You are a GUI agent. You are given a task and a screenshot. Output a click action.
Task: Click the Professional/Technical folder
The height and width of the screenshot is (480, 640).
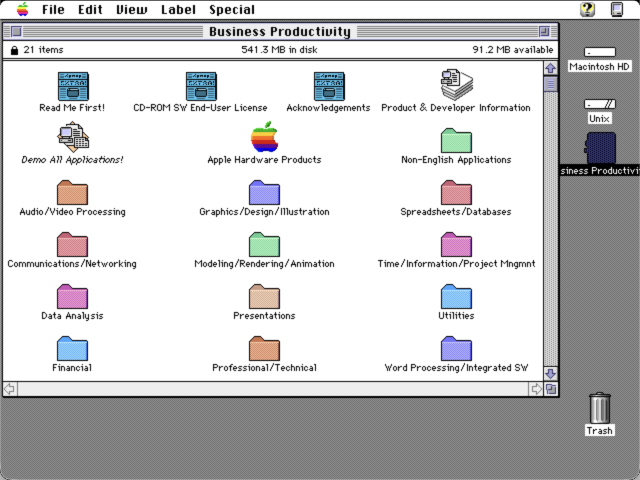(264, 348)
